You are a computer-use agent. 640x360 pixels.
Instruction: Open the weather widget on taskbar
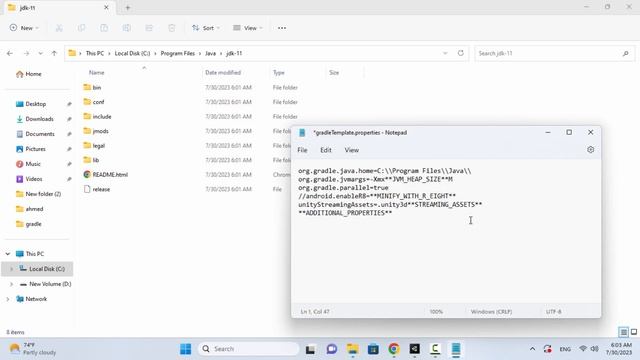(x=33, y=349)
